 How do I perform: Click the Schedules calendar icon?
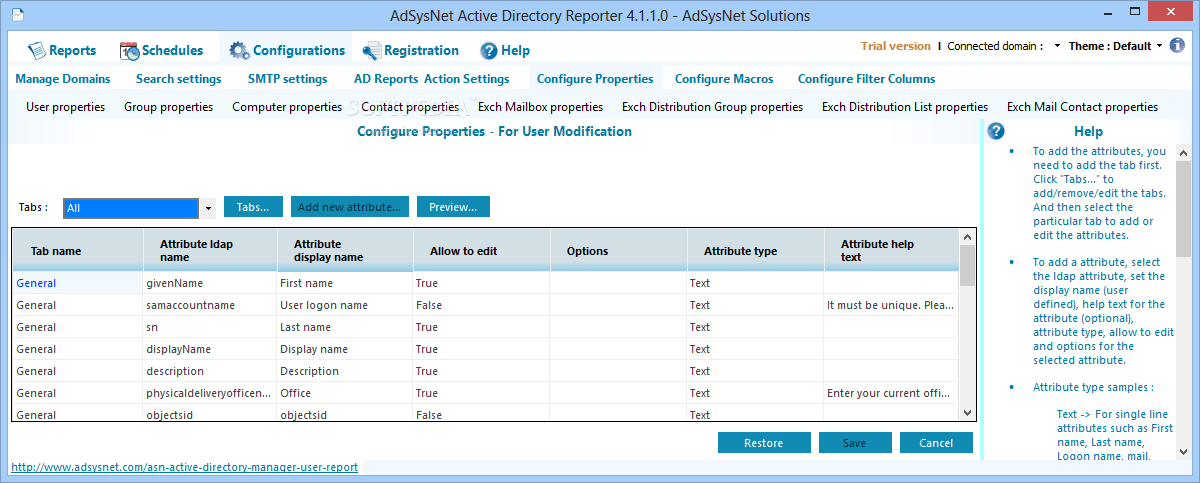coord(129,50)
